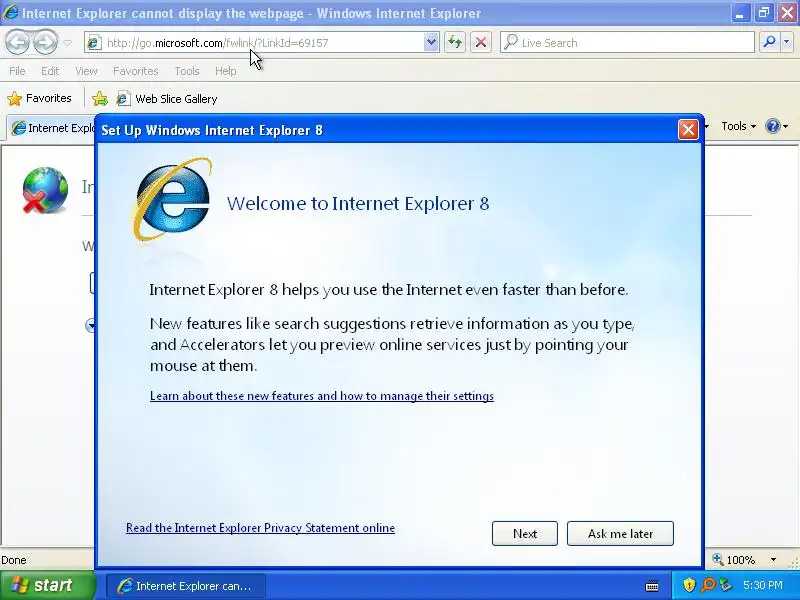Open the Help menu
This screenshot has width=800, height=600.
tap(226, 71)
